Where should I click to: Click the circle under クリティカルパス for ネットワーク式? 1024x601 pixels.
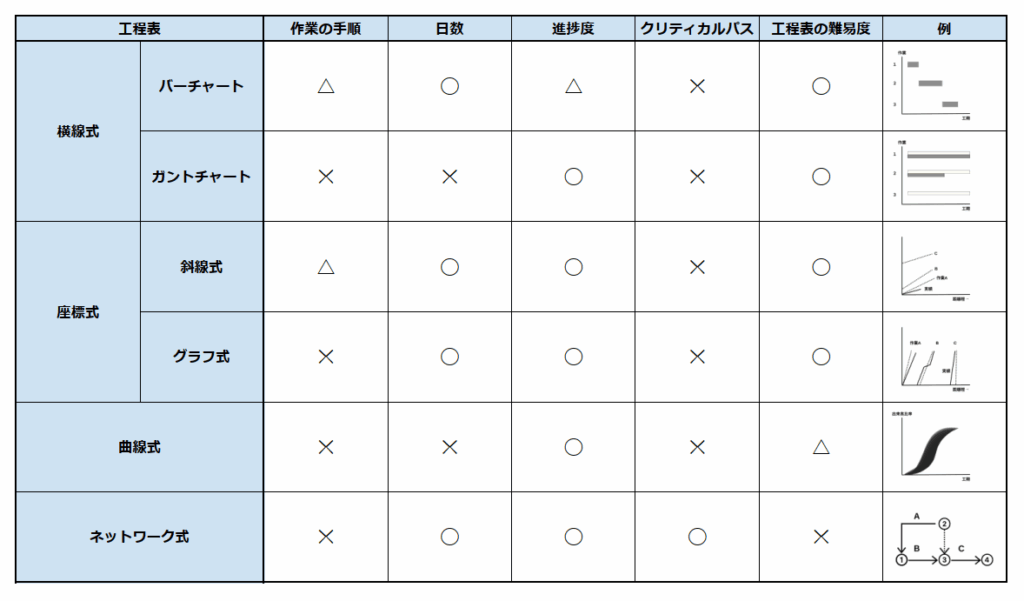pos(697,537)
